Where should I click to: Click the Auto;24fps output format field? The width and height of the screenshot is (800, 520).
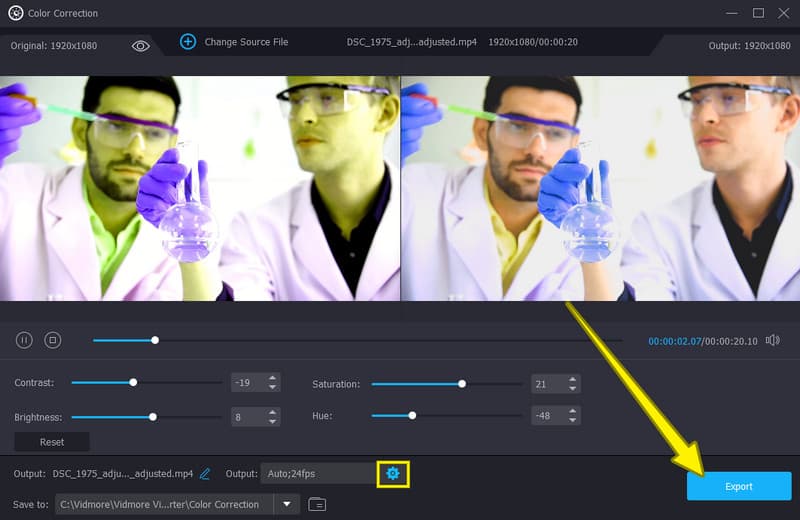(315, 473)
